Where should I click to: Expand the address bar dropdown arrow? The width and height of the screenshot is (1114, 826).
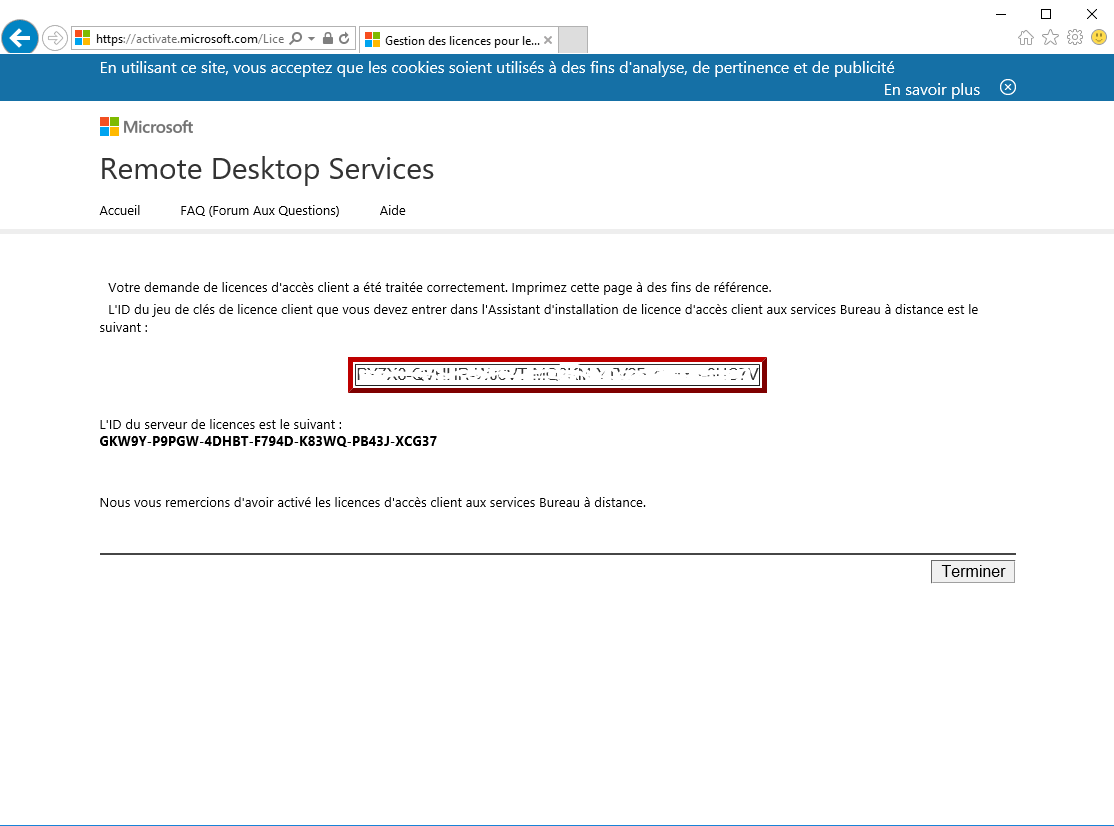click(311, 38)
